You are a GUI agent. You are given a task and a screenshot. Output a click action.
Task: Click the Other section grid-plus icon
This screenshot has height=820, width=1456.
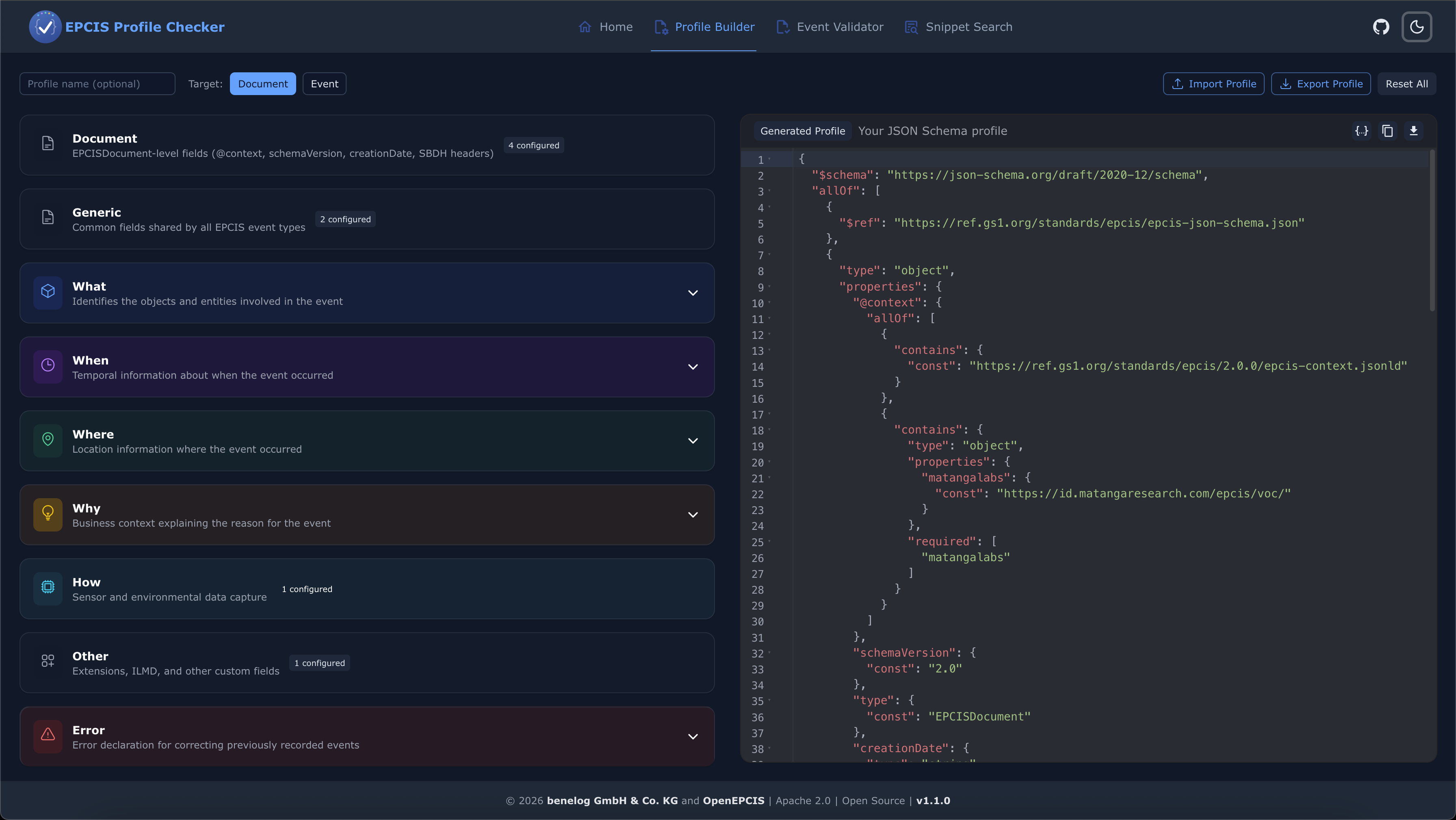click(x=48, y=661)
